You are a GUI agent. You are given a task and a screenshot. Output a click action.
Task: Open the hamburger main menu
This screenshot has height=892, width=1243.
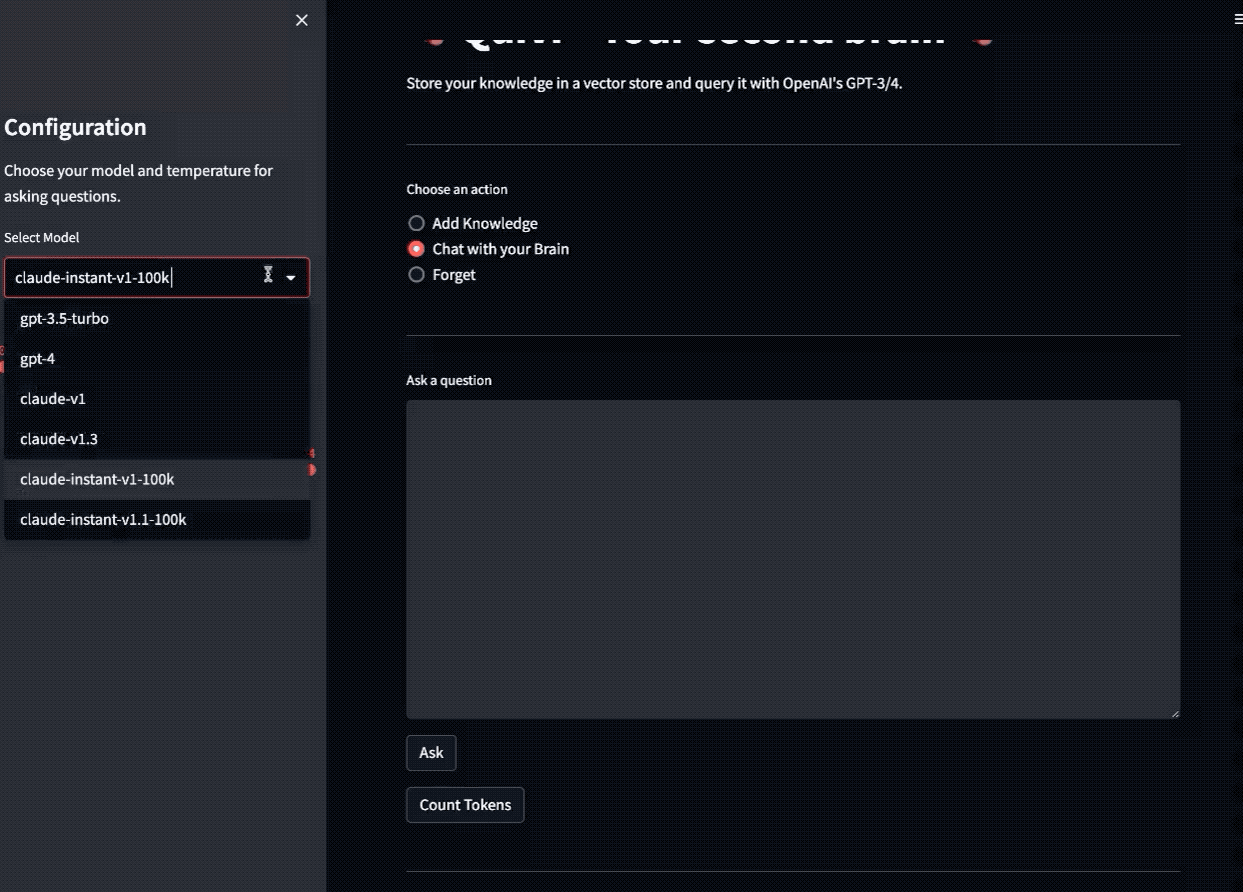click(1238, 19)
